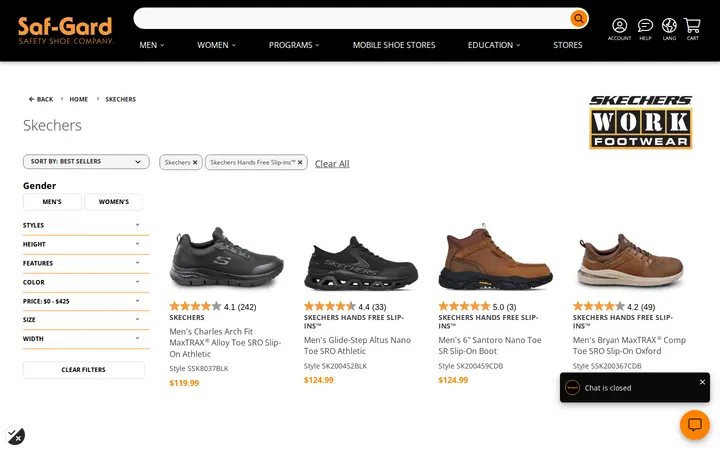Click the 5.0 star rating for Santoro boot
This screenshot has width=720, height=450.
477,307
